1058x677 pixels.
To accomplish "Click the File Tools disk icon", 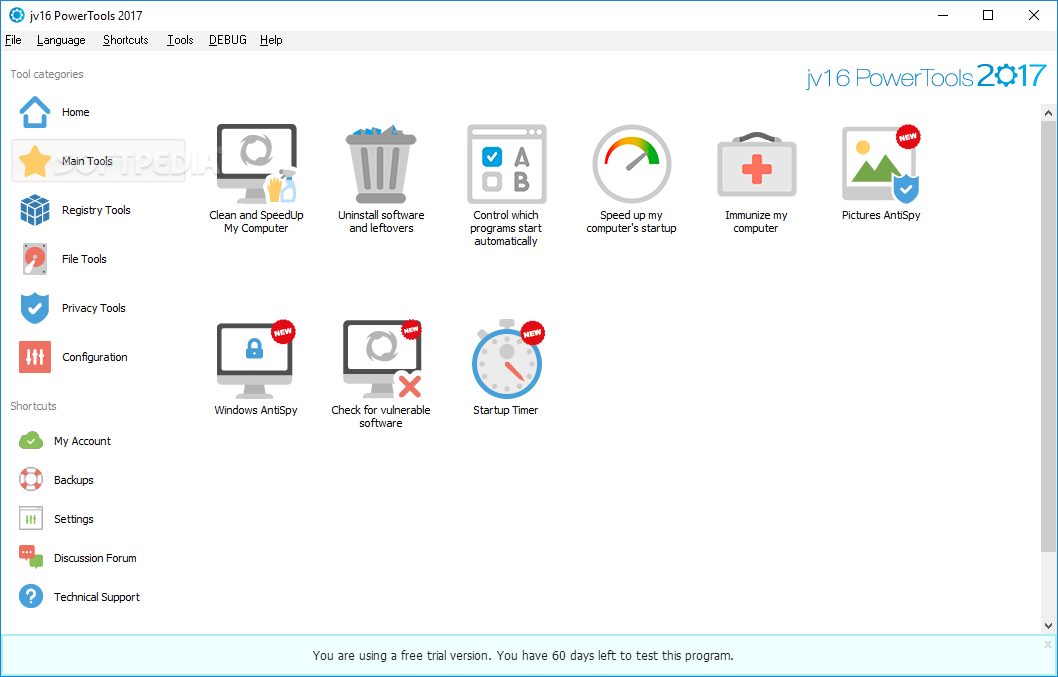I will point(34,259).
